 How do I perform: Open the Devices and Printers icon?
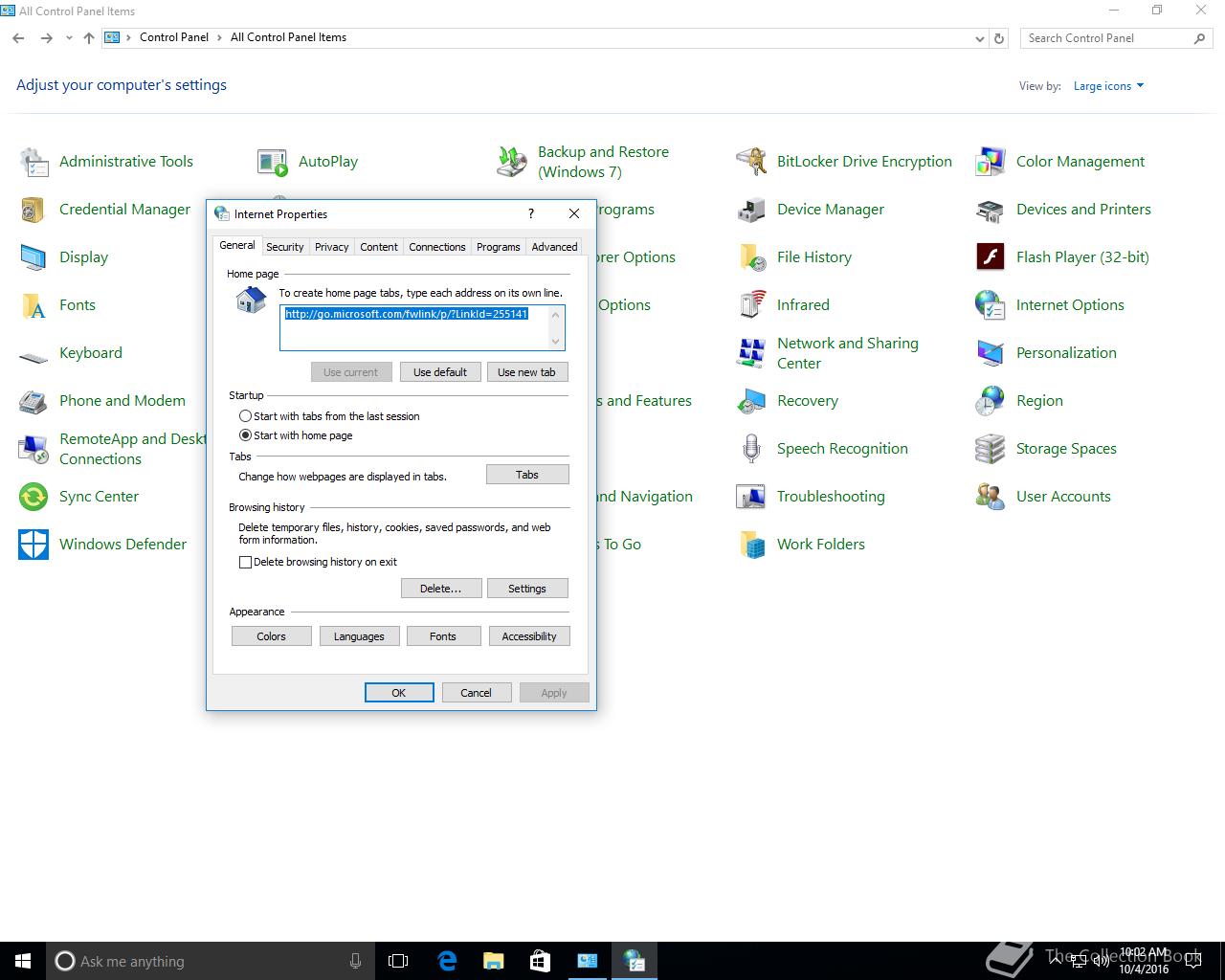991,210
